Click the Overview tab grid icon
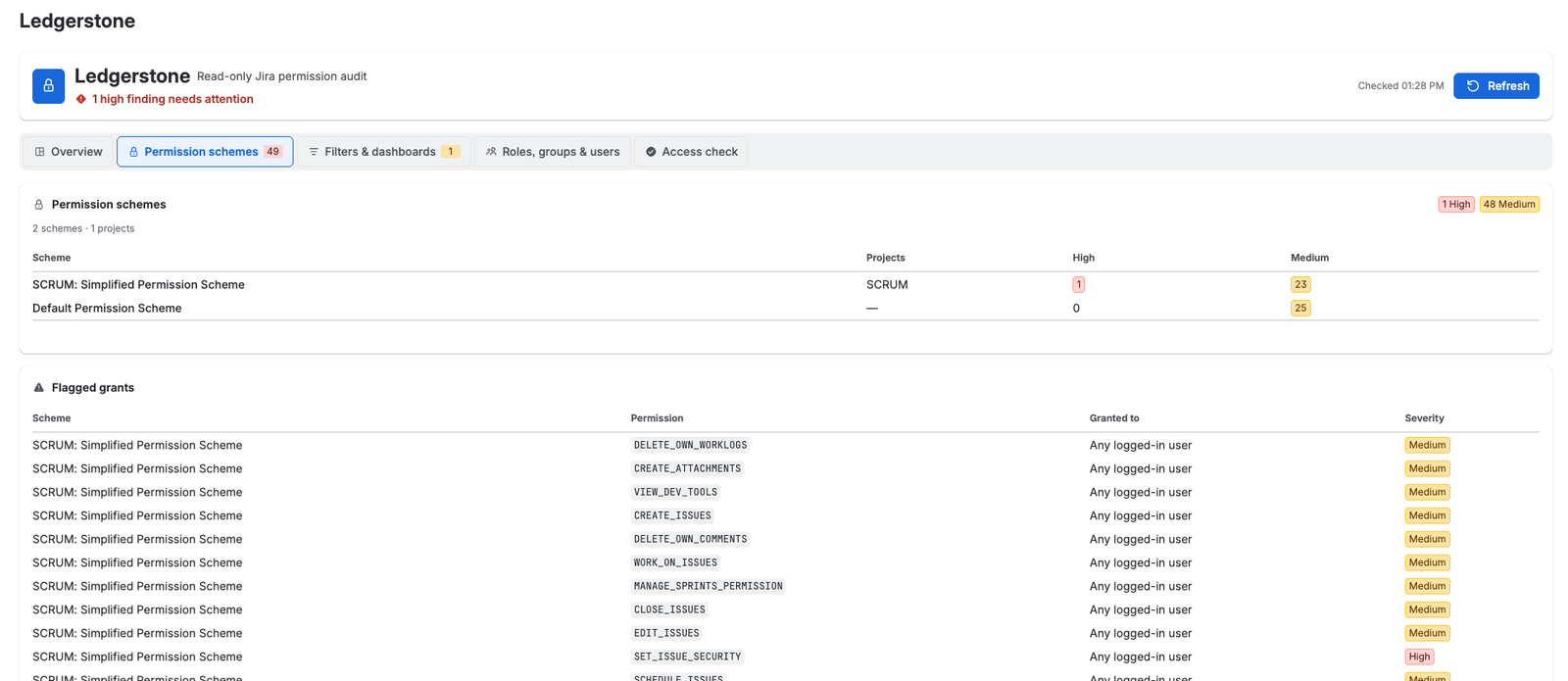This screenshot has height=681, width=1568. [40, 152]
